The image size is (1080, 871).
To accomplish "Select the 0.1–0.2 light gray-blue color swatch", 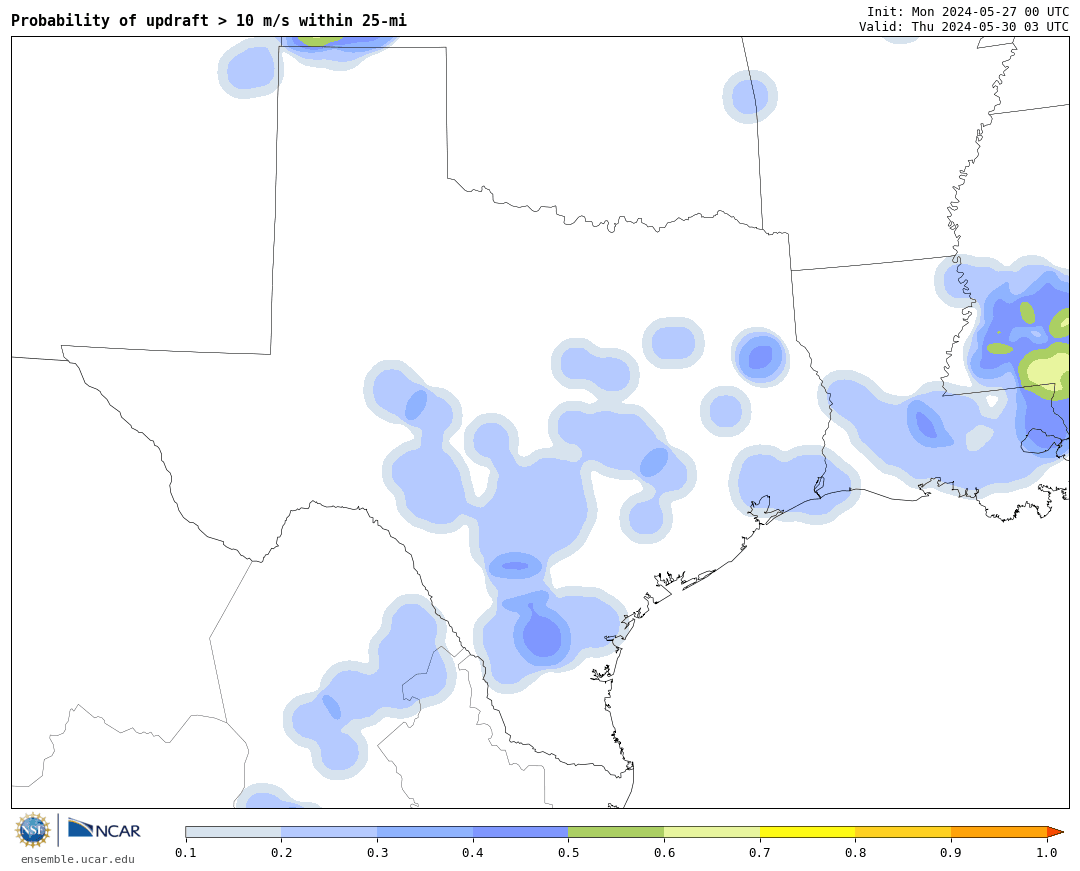I will (233, 832).
